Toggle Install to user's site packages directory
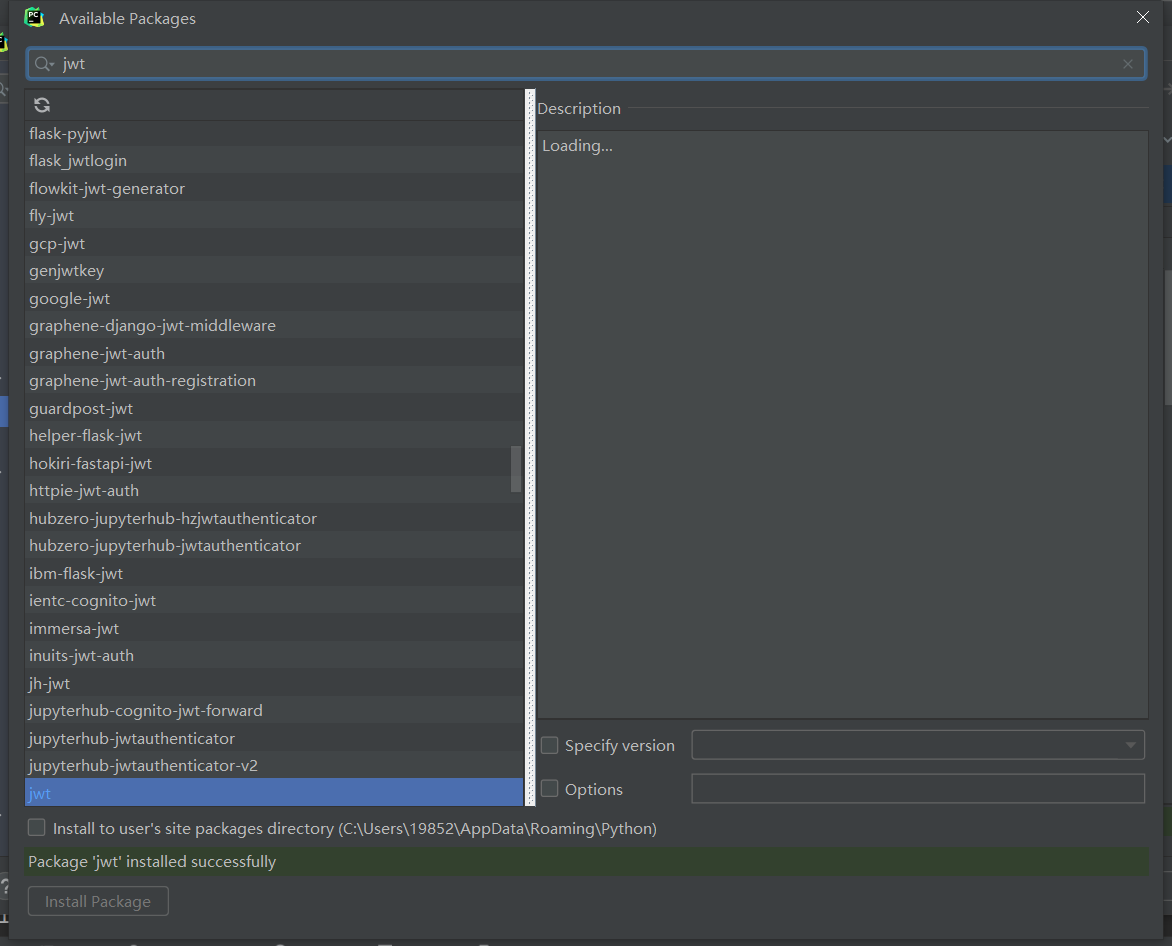The width and height of the screenshot is (1172, 946). tap(37, 827)
